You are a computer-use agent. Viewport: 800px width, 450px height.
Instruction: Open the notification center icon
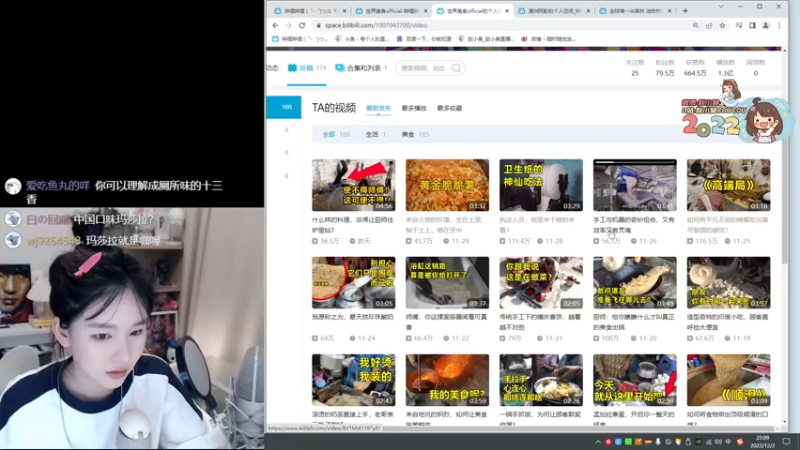click(786, 442)
